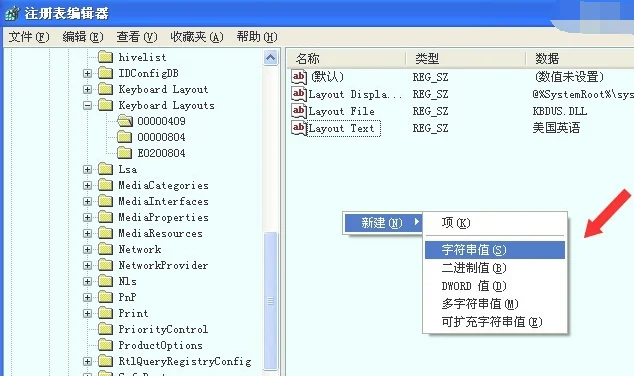Click the Layout Text string value icon
634x376 pixels.
[x=299, y=128]
